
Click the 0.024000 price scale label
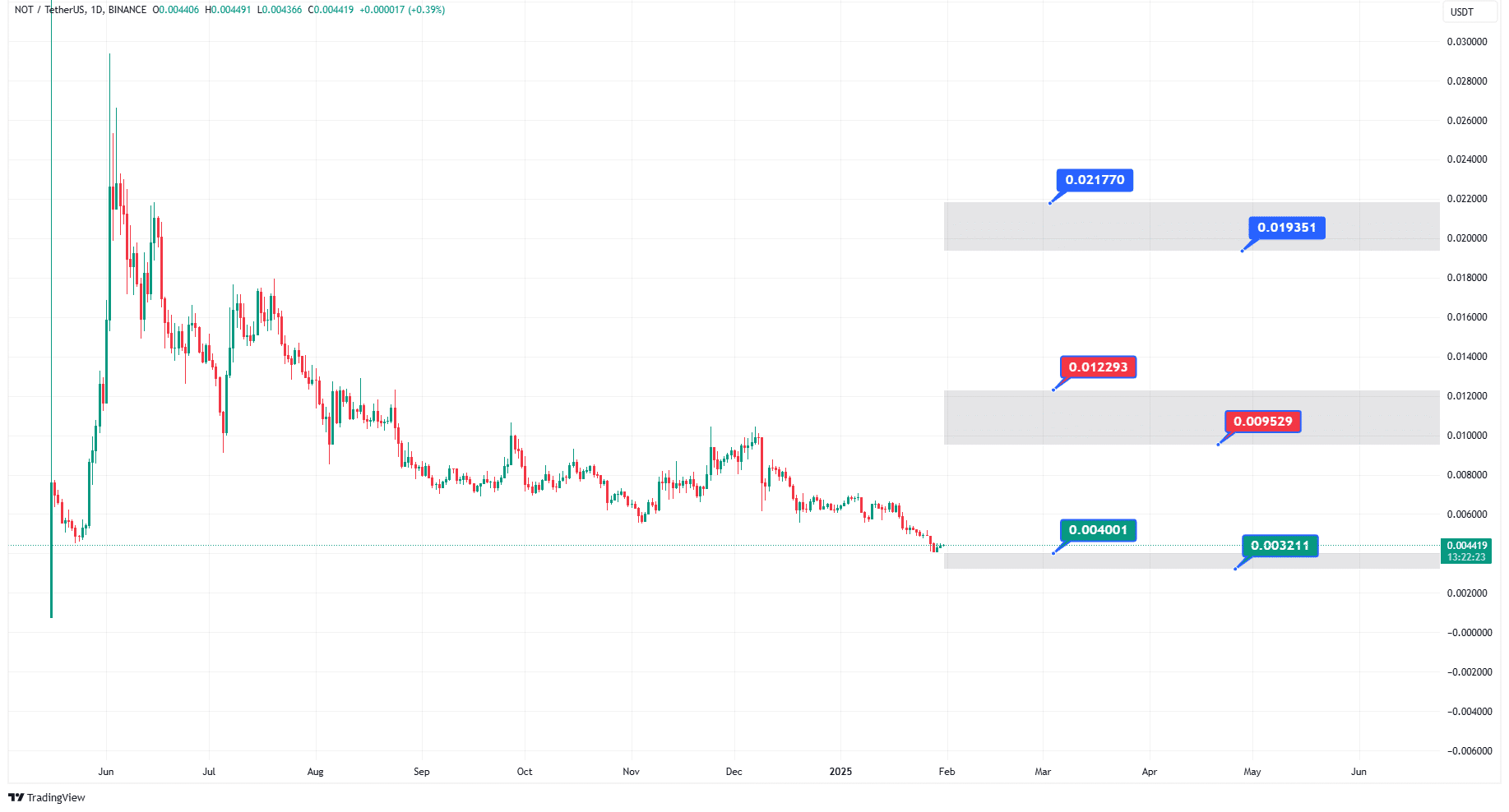pyautogui.click(x=1467, y=159)
